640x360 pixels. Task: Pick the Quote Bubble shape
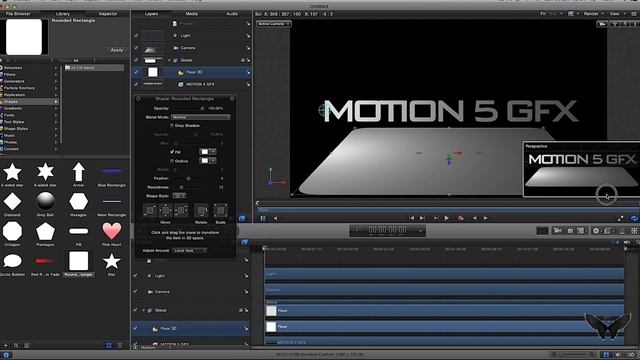click(x=12, y=261)
